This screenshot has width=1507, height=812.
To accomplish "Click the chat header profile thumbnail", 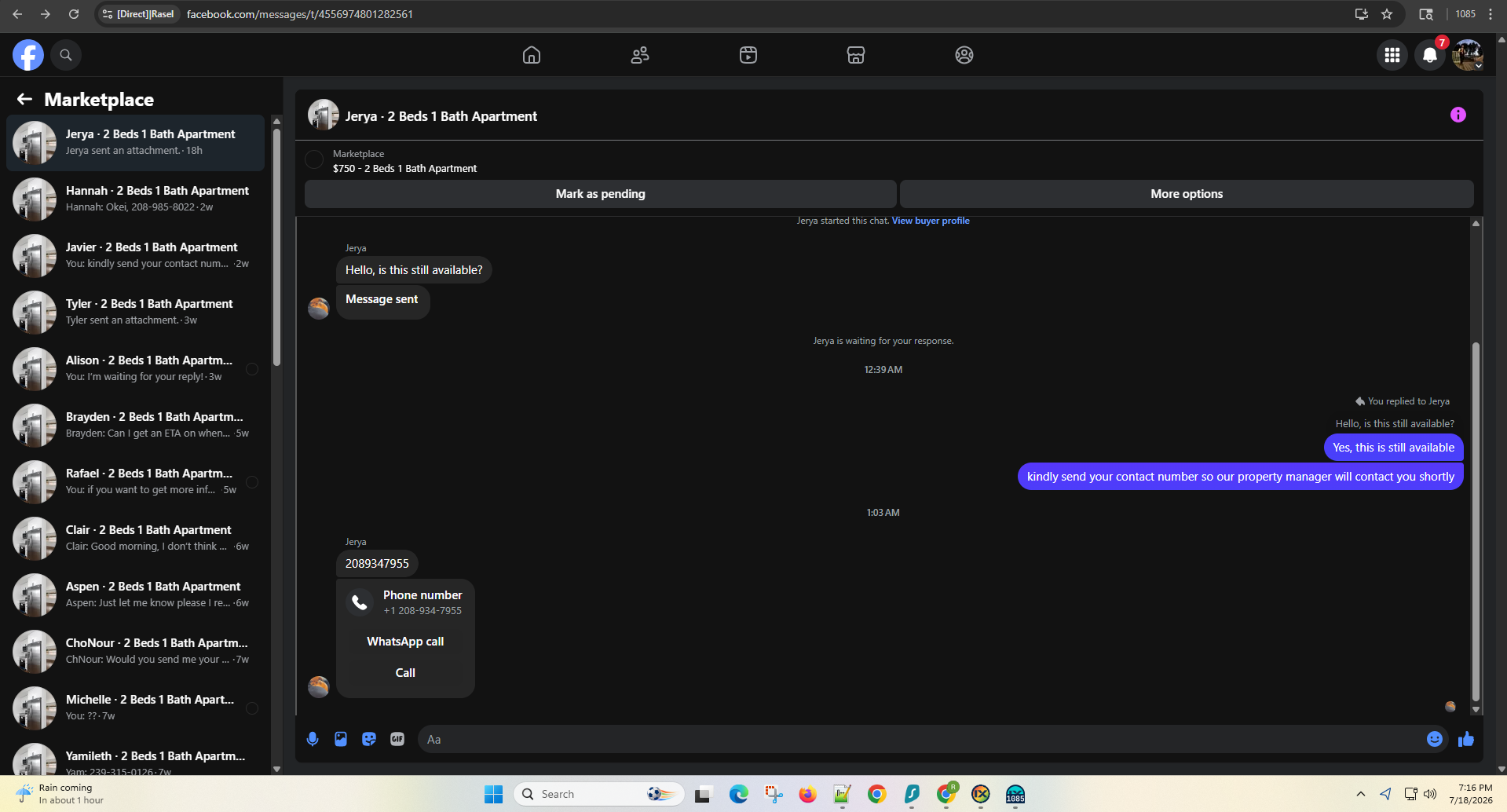I will (x=324, y=115).
